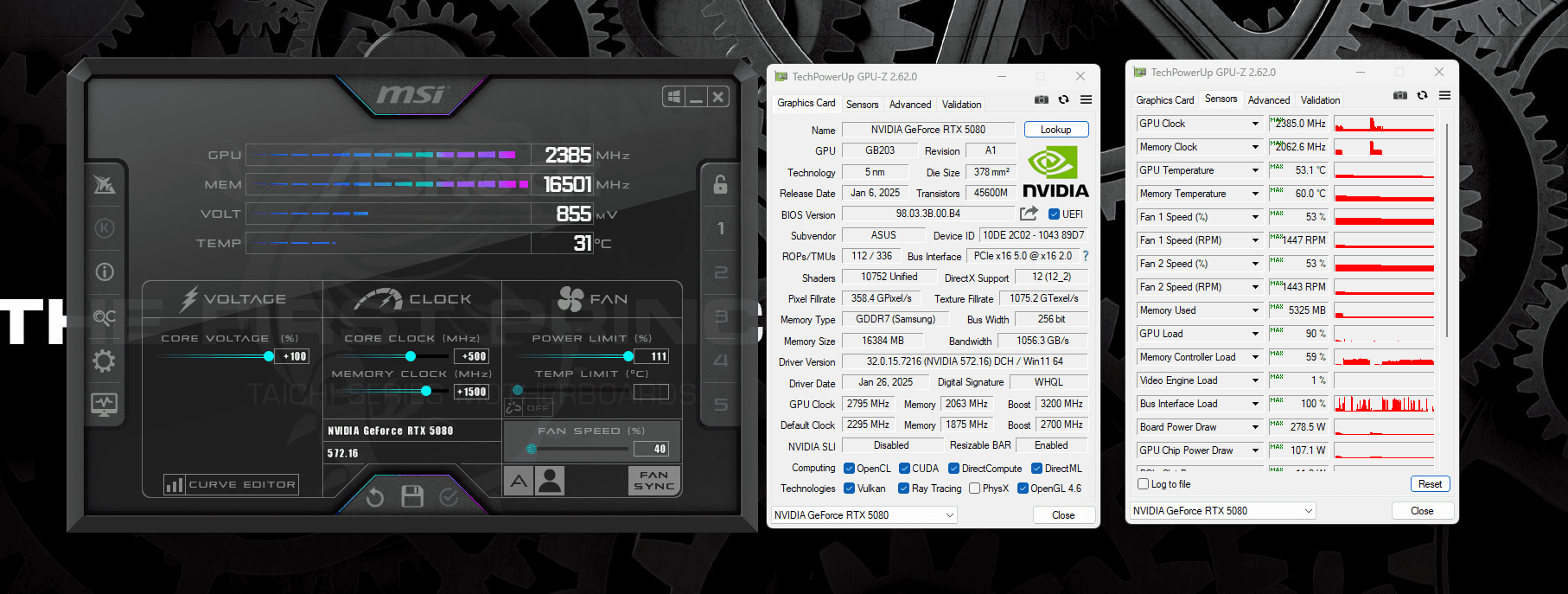This screenshot has height=594, width=1568.
Task: Select profile slot 5 in Afterburner
Action: pos(721,405)
